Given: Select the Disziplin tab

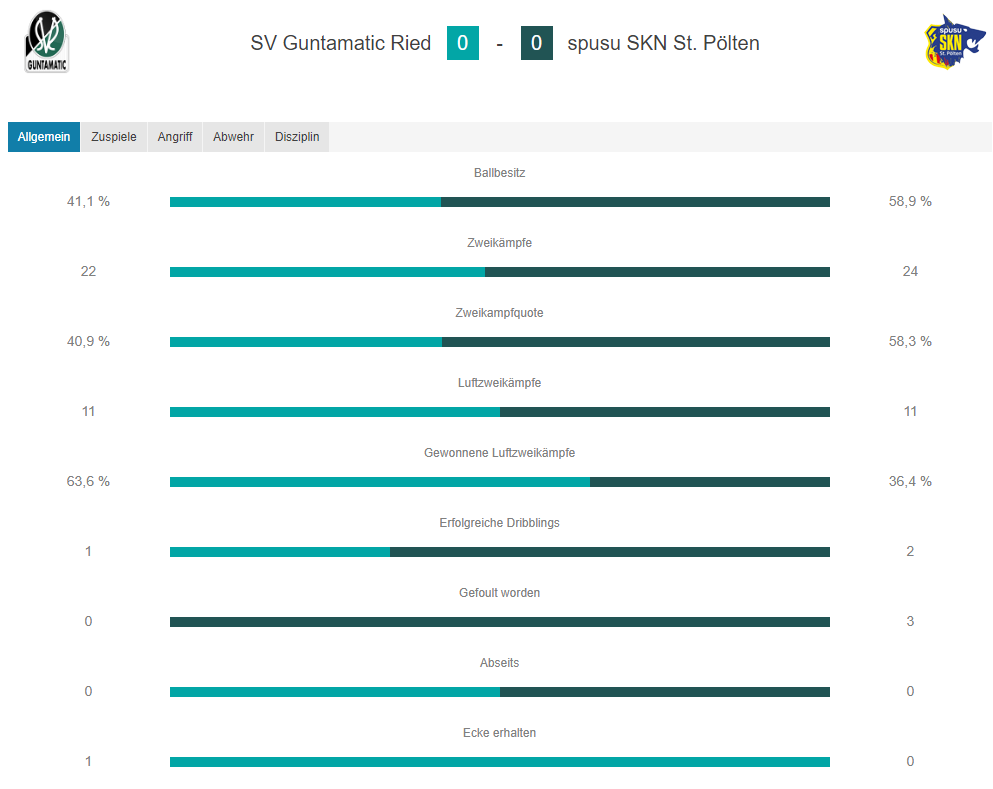Looking at the screenshot, I should (x=297, y=137).
